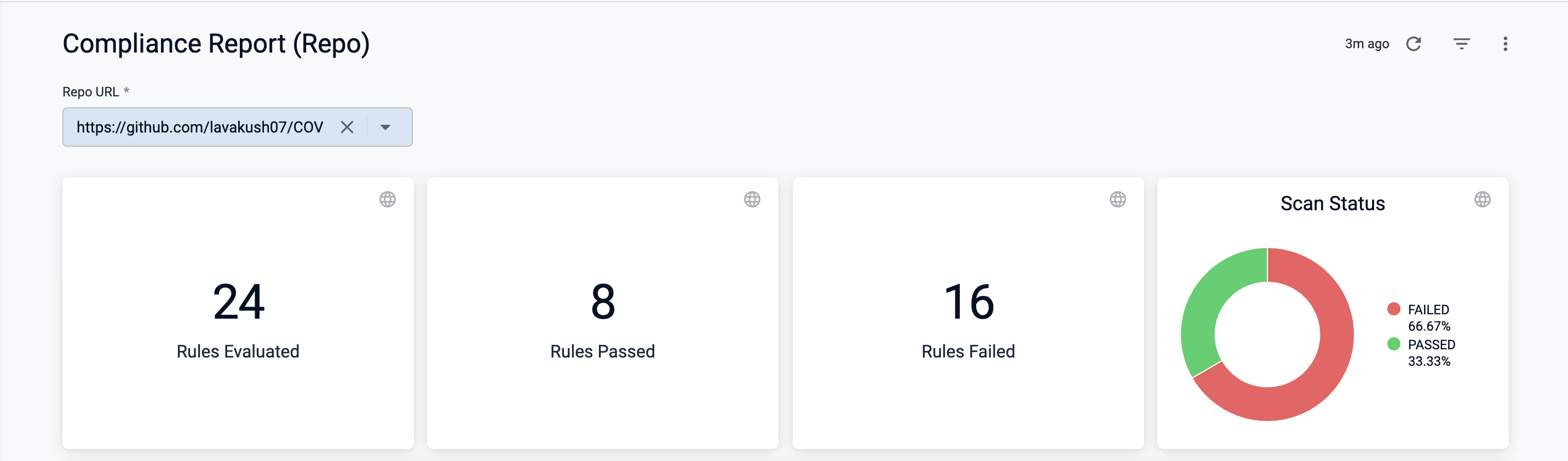Click globe icon on Rules Failed card
The width and height of the screenshot is (1568, 461).
[1117, 199]
